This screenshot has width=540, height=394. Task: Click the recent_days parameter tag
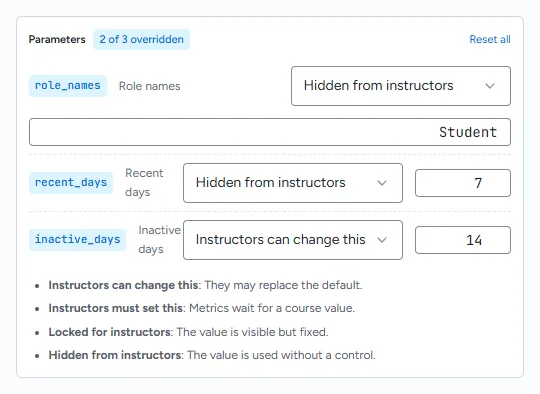[x=71, y=183]
